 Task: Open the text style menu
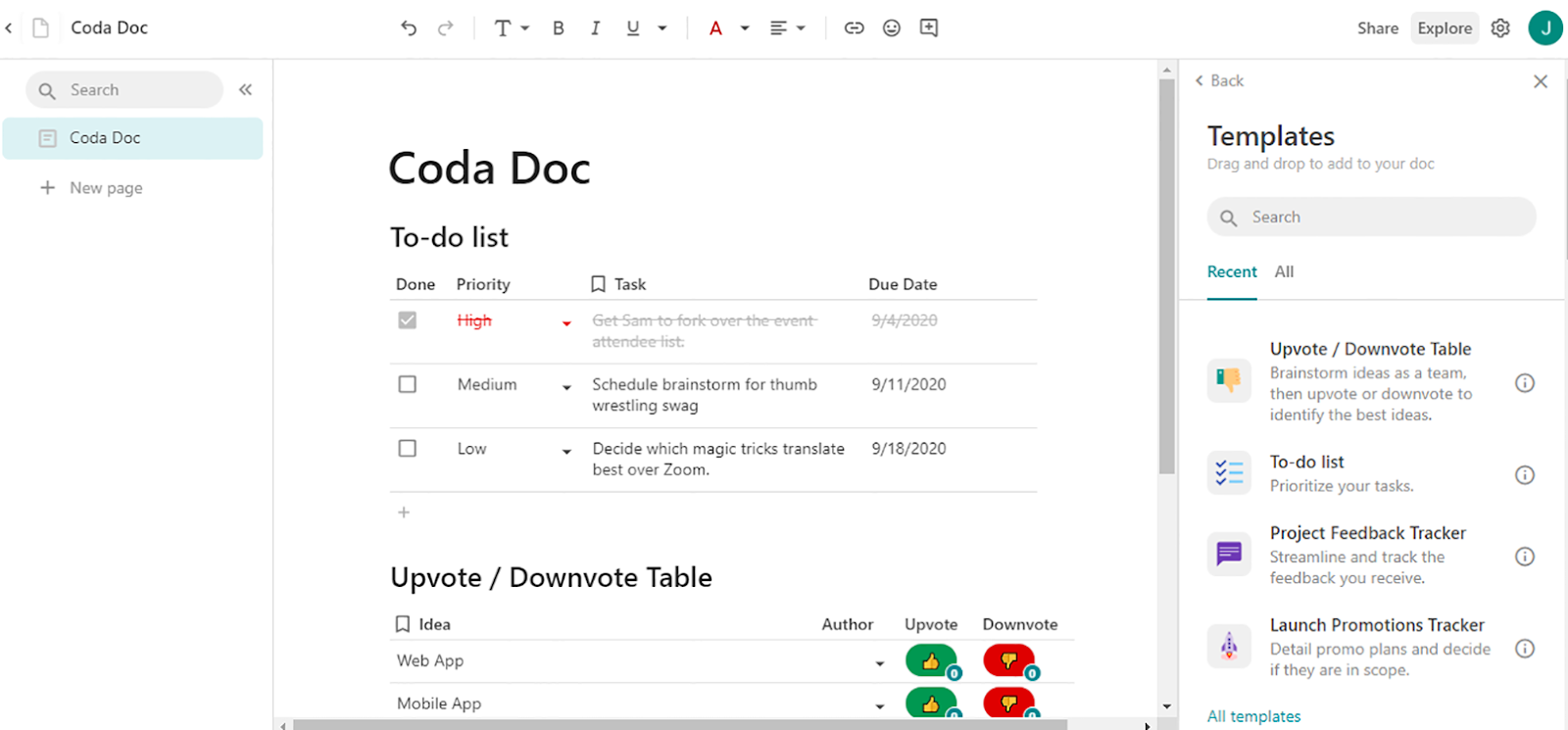point(511,28)
